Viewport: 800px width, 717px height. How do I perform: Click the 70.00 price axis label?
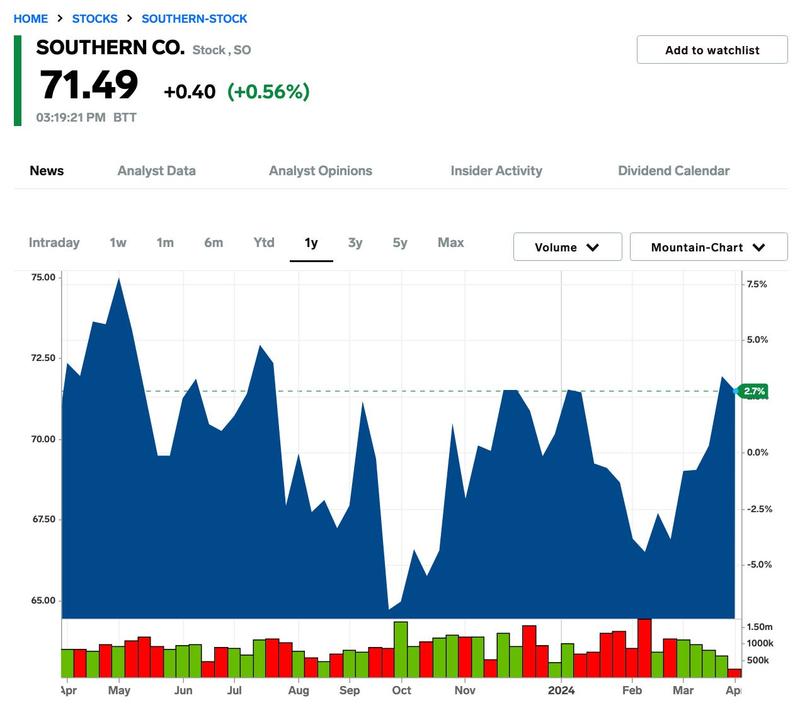43,439
